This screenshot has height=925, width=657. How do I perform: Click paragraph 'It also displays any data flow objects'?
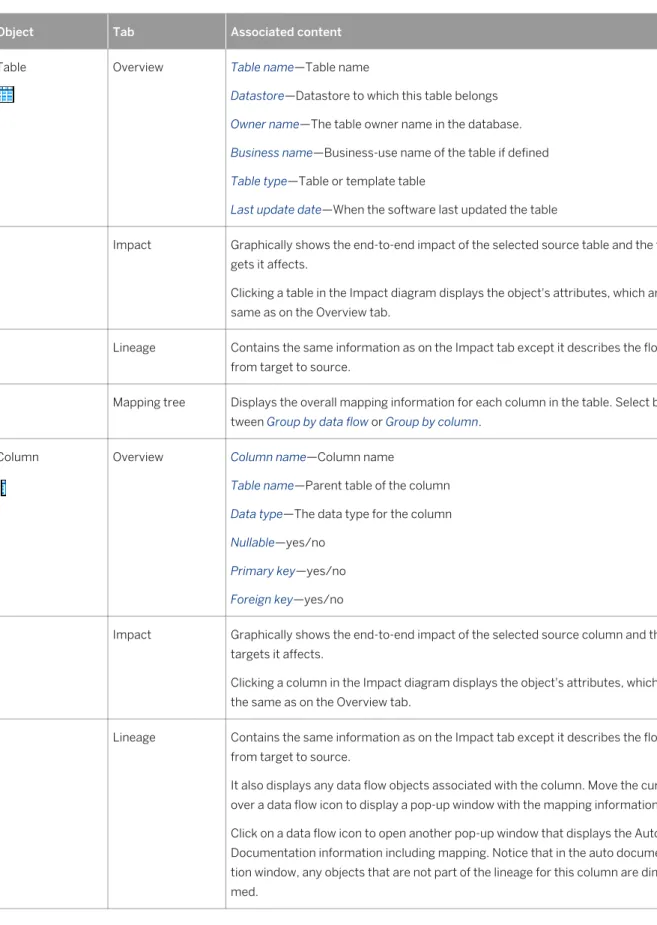444,795
